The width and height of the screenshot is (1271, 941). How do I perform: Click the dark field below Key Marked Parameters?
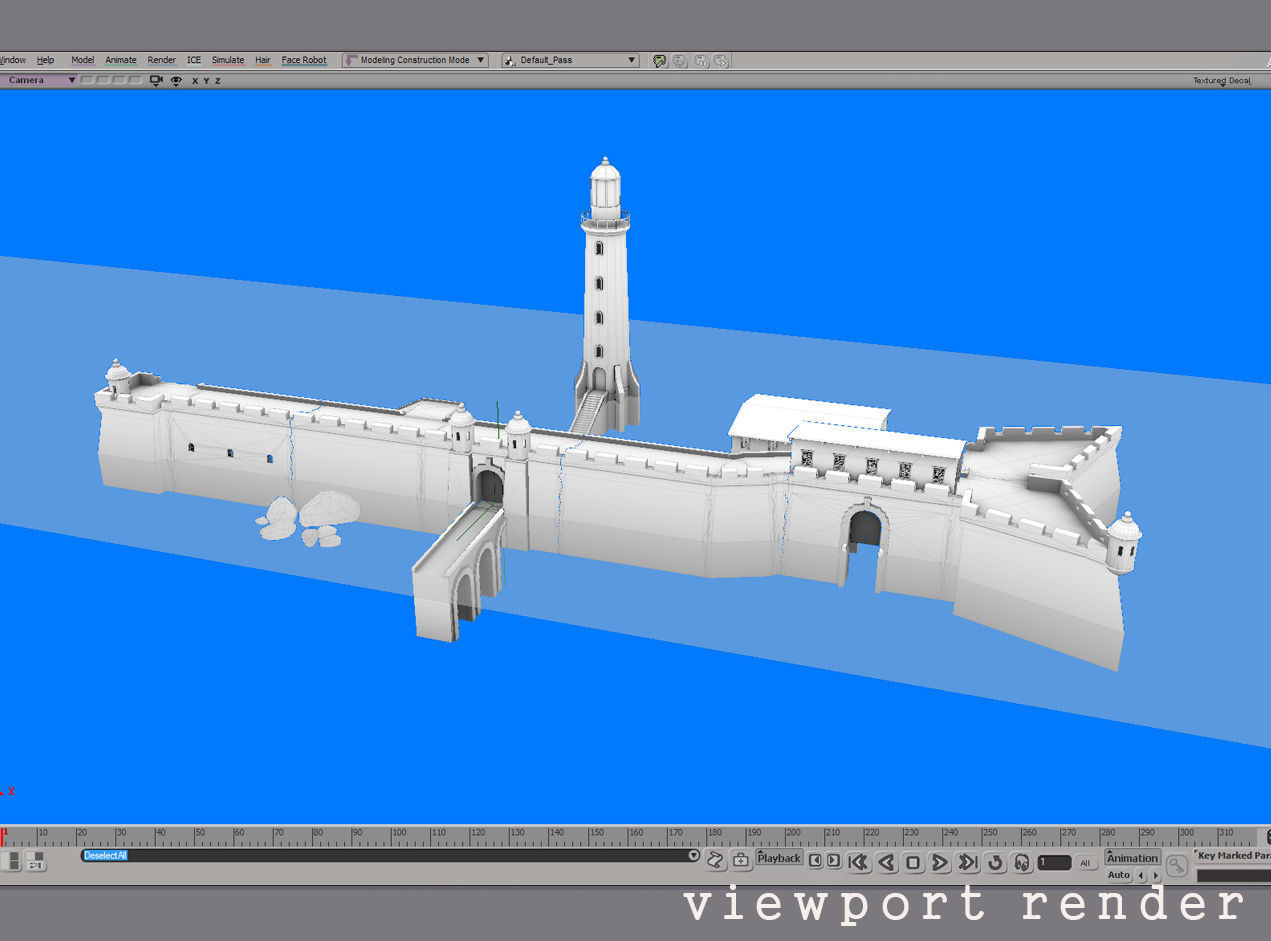[x=1233, y=876]
